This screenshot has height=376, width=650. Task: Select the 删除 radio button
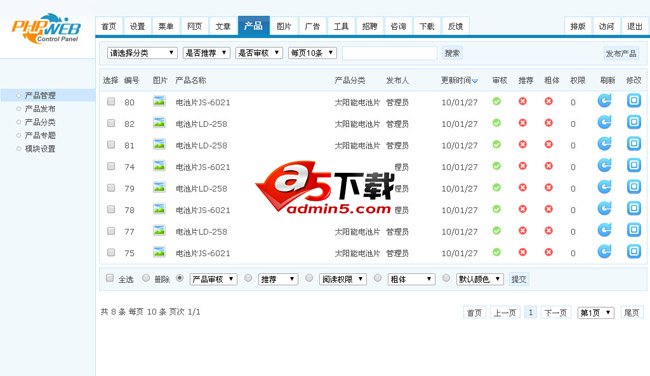coord(146,278)
